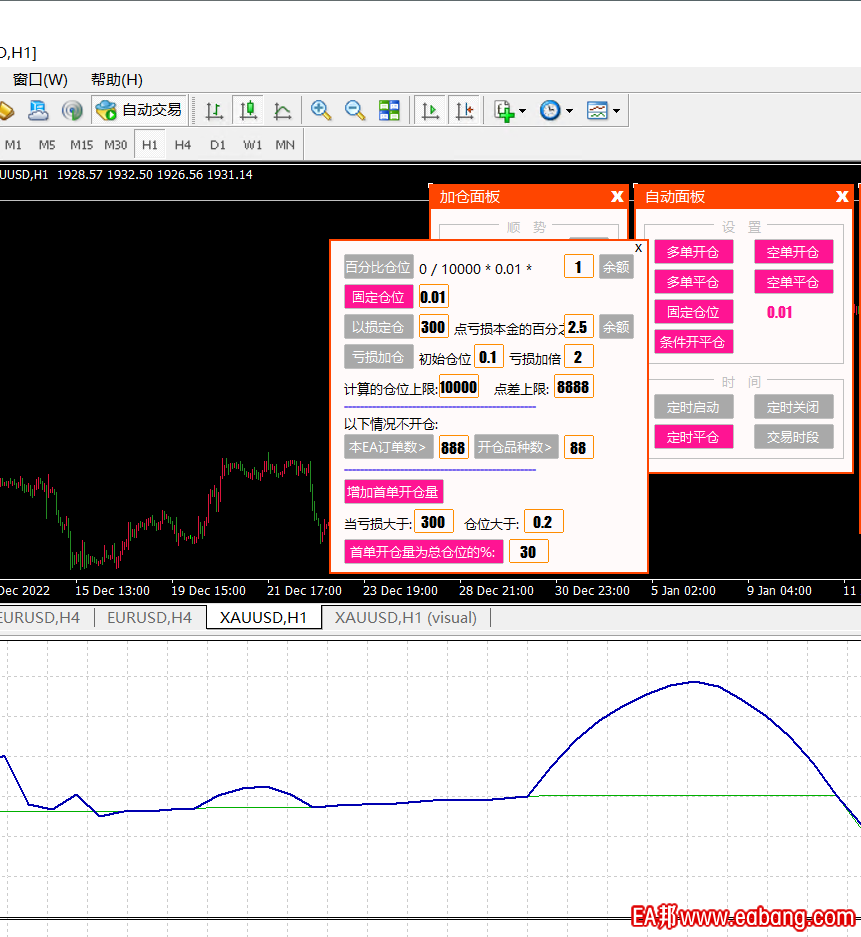Switch to line chart display
861x937 pixels.
pos(283,111)
